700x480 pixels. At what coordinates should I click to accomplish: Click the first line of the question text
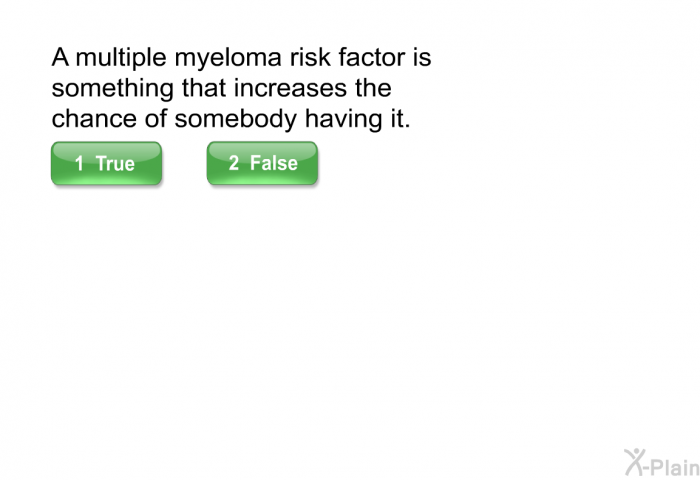tap(241, 58)
